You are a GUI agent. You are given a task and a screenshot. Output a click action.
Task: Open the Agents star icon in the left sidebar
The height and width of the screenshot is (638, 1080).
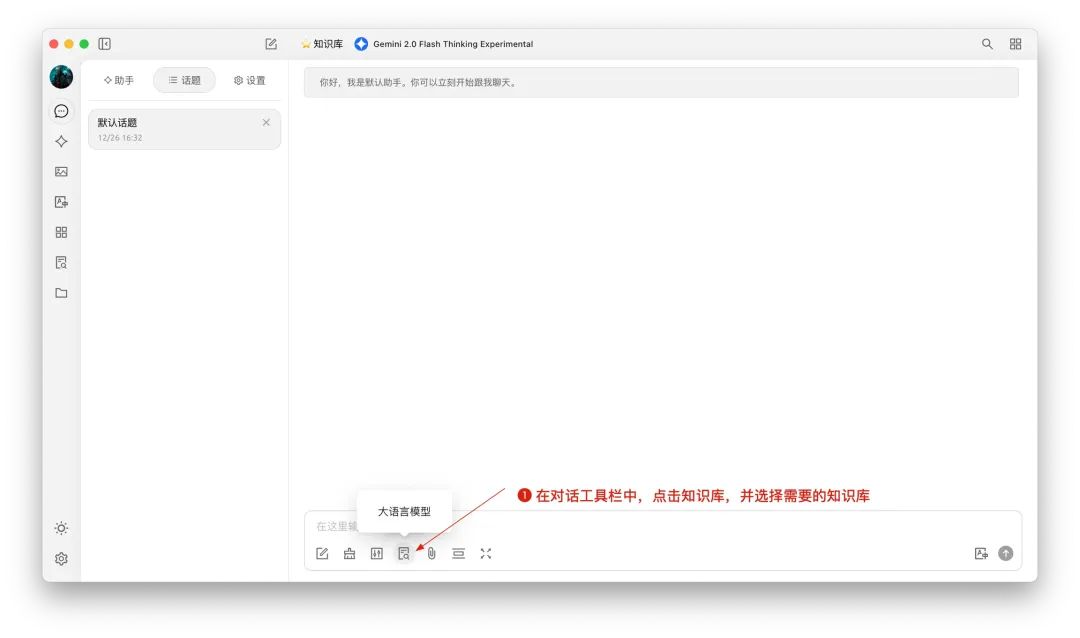coord(61,141)
